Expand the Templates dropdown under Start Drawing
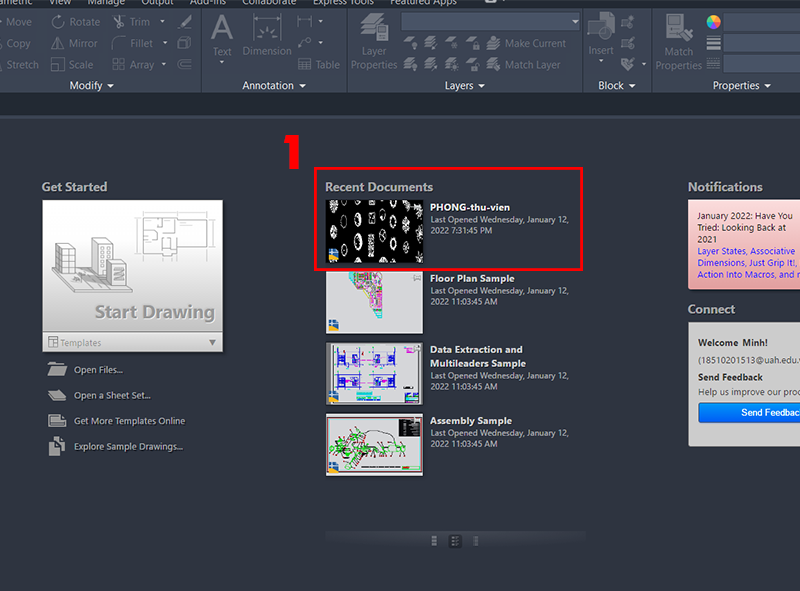 [x=212, y=343]
